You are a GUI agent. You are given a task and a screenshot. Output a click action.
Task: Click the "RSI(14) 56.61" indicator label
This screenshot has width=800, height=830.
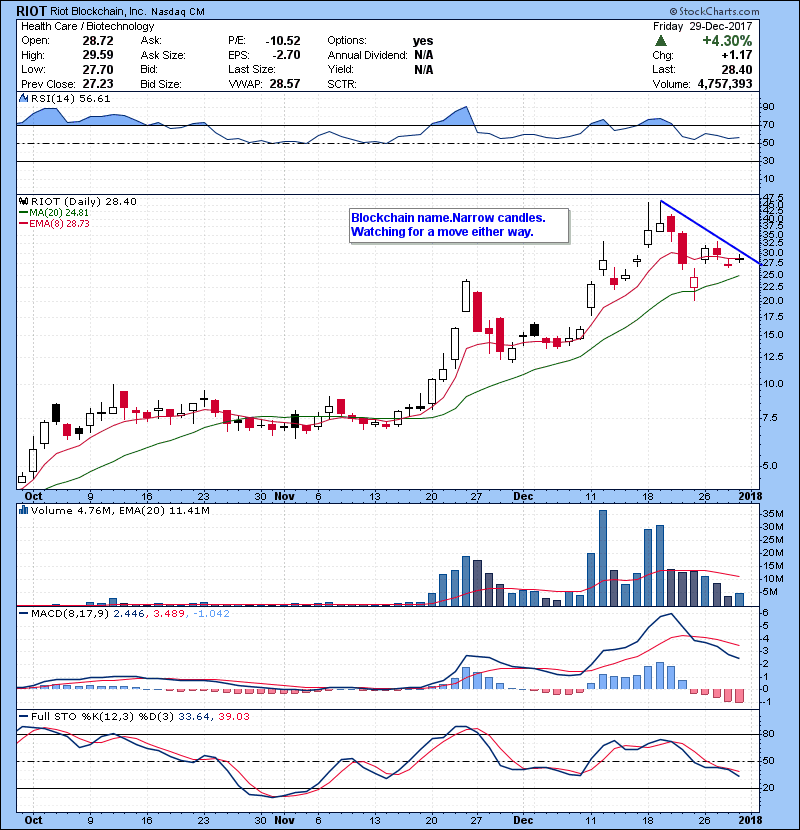[x=70, y=98]
